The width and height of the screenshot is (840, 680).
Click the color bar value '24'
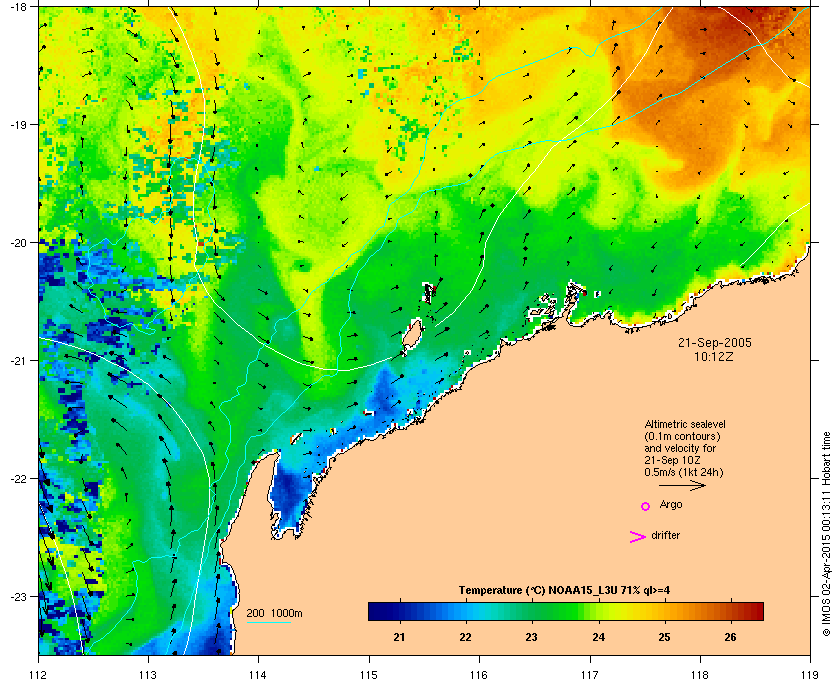(598, 637)
